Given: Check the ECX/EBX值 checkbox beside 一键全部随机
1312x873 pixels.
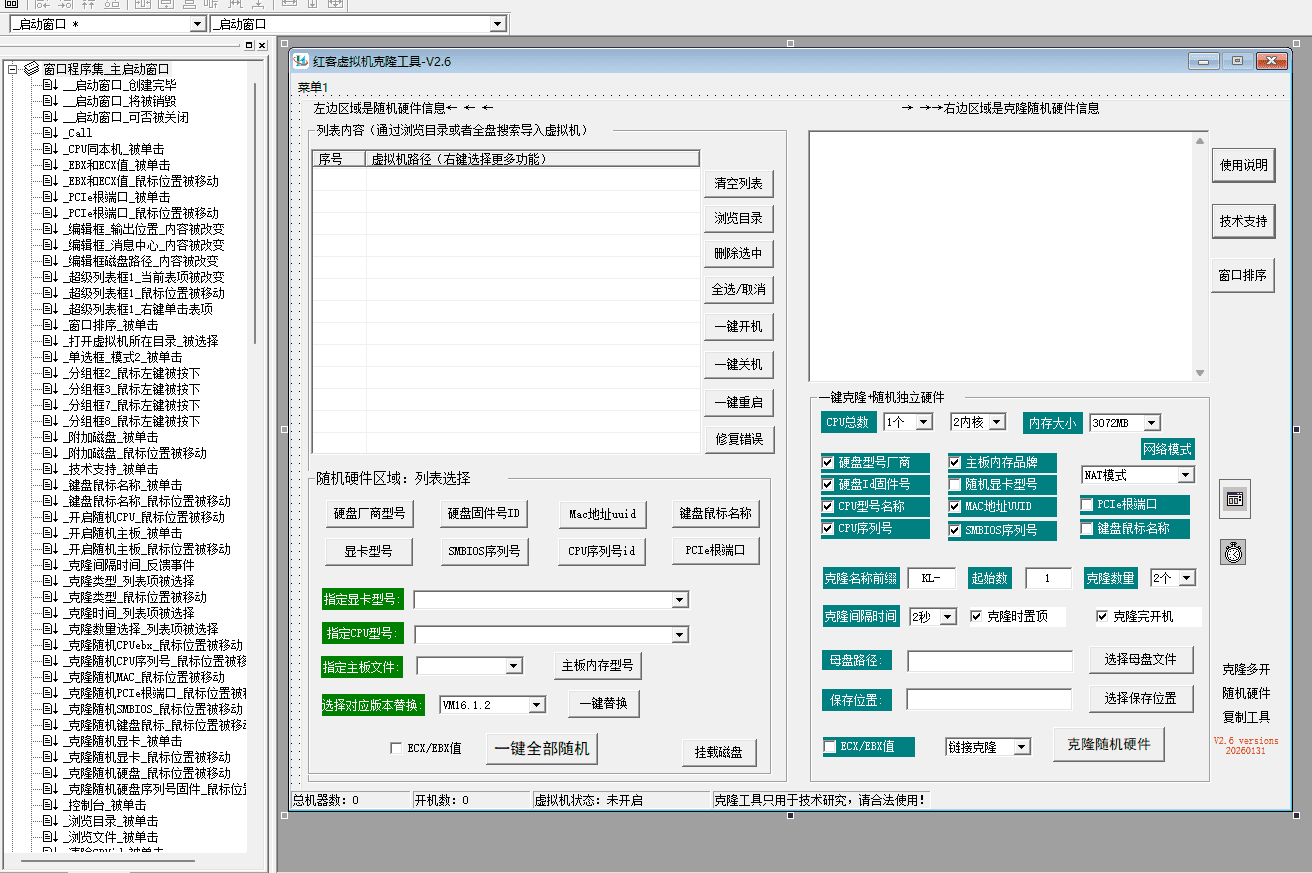Looking at the screenshot, I should click(396, 748).
